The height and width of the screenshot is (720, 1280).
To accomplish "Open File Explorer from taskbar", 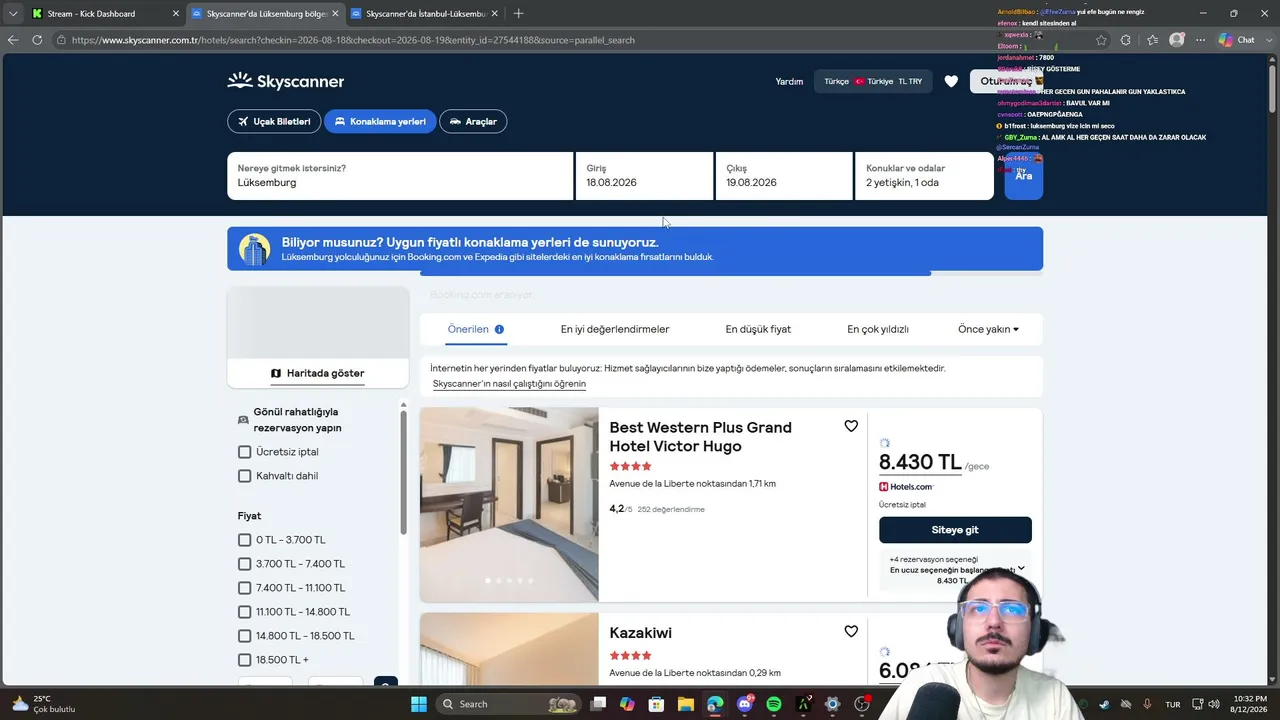I will (686, 704).
